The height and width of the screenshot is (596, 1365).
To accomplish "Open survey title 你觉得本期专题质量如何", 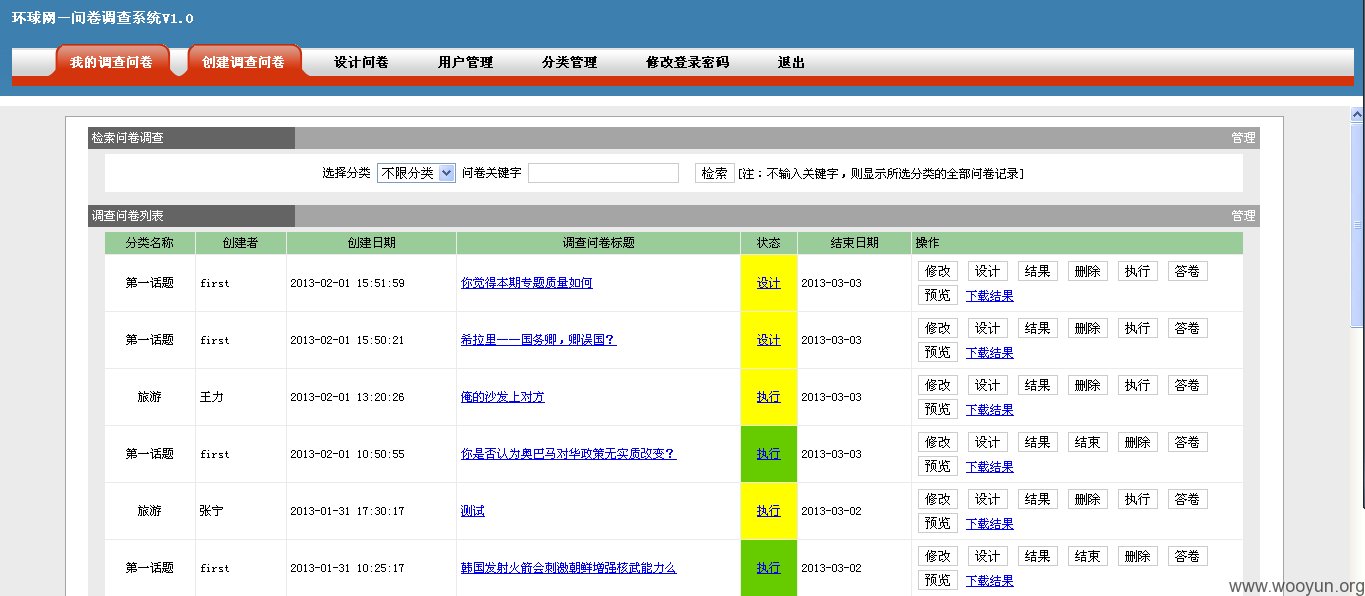I will (x=526, y=283).
